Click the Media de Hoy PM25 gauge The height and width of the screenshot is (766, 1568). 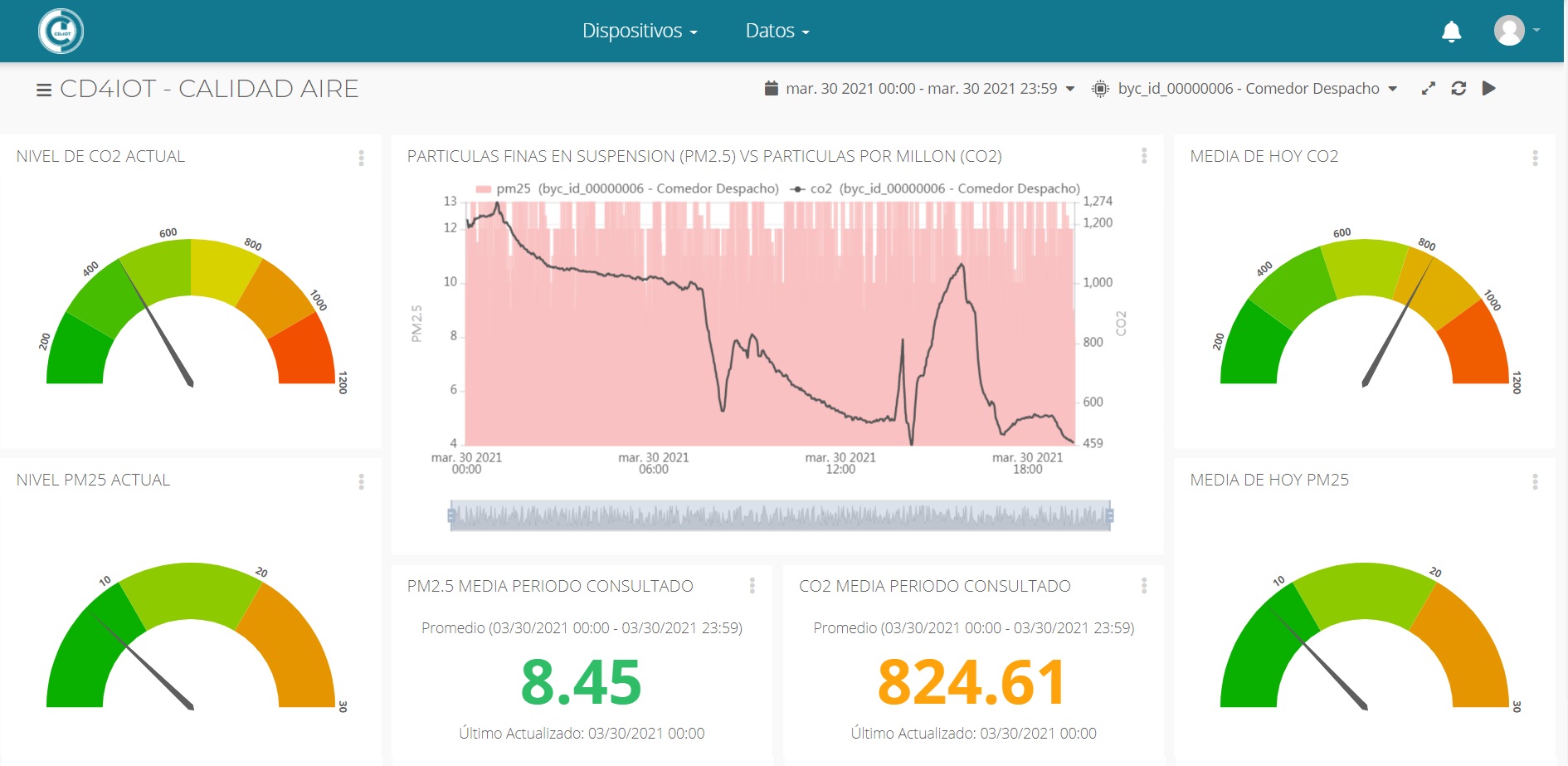tap(1365, 637)
